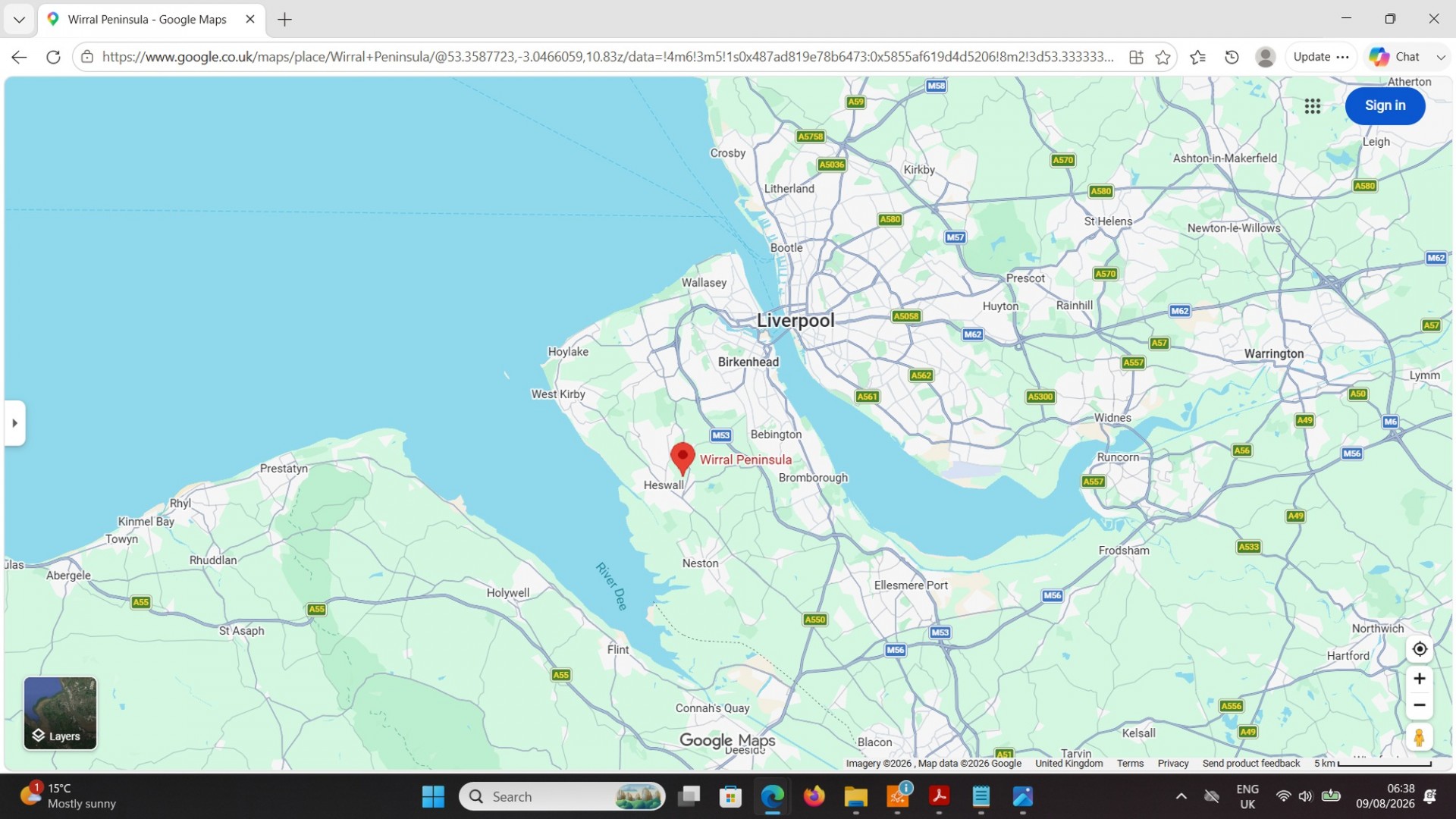Click the River Dee label
The height and width of the screenshot is (819, 1456).
click(612, 586)
